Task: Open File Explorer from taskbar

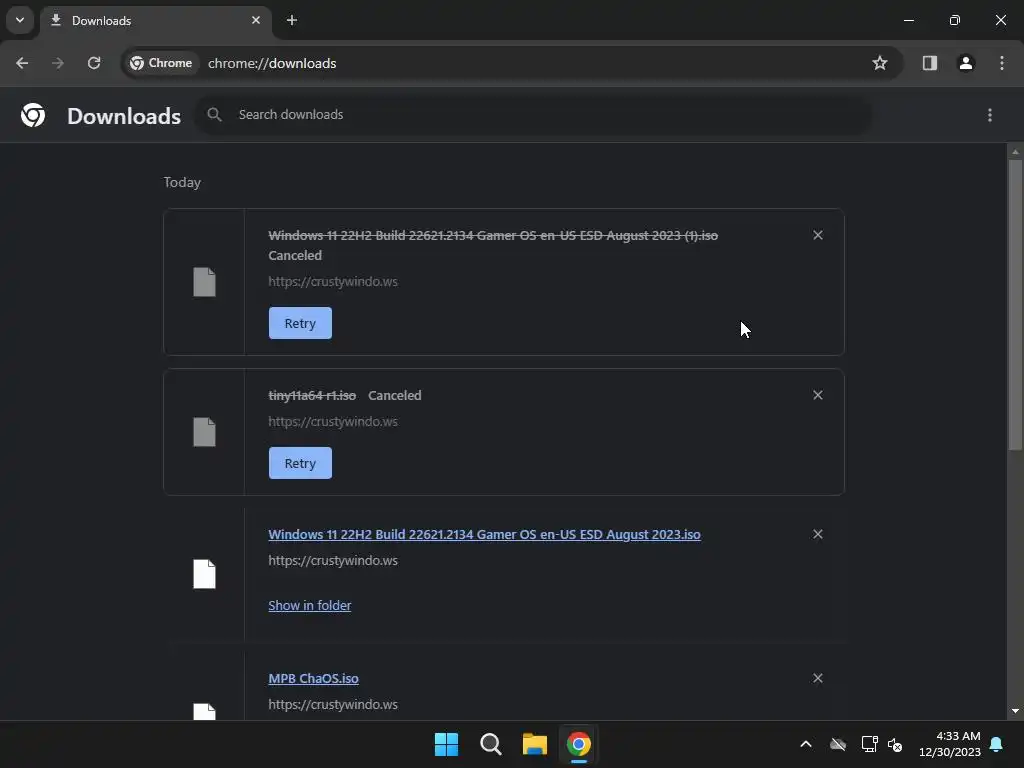Action: 535,744
